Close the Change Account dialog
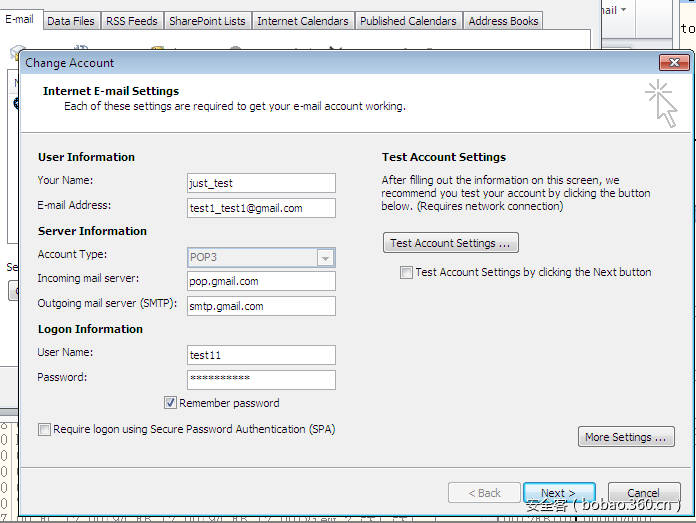 [x=669, y=63]
